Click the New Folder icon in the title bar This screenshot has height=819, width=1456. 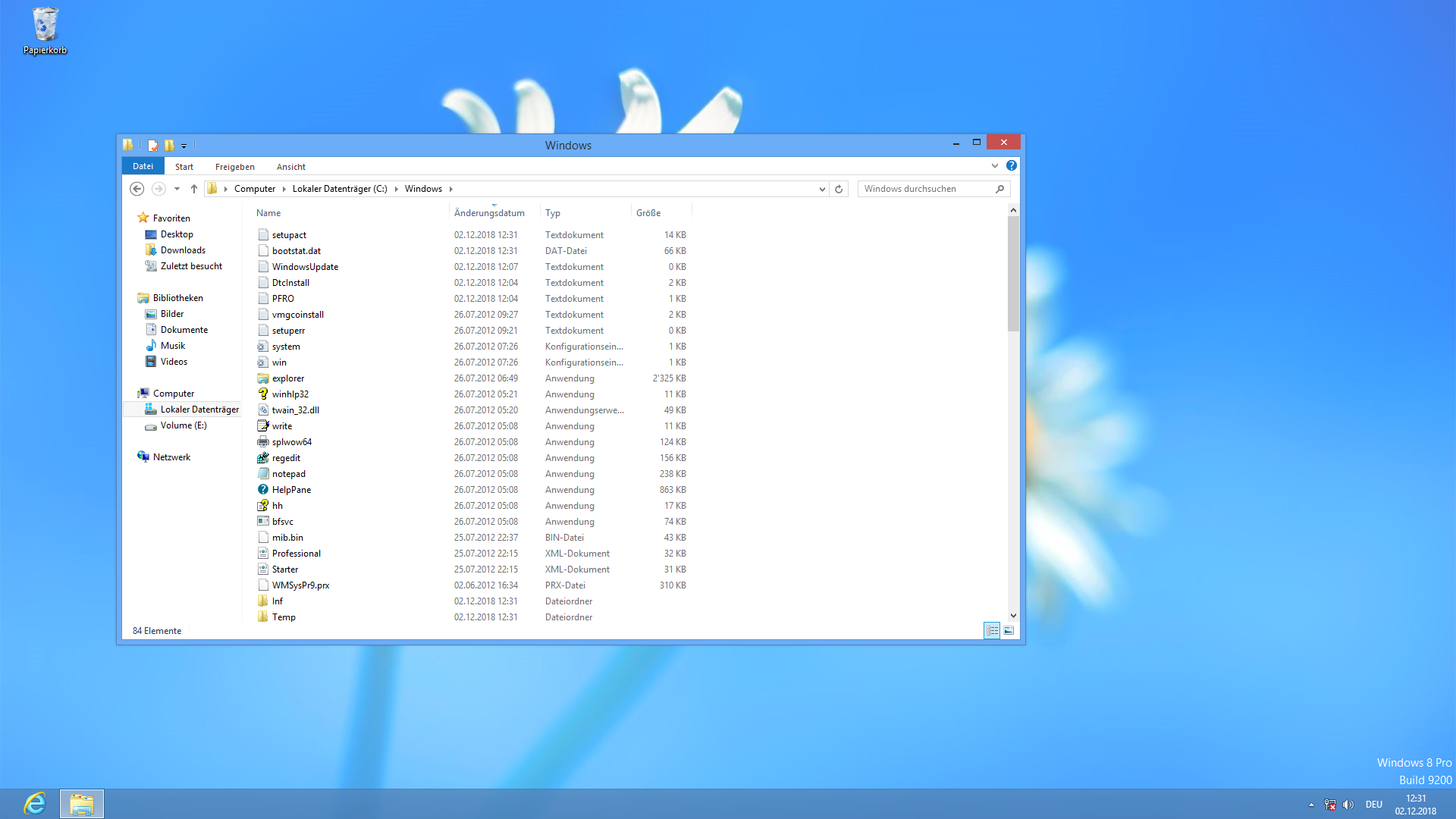pos(169,145)
